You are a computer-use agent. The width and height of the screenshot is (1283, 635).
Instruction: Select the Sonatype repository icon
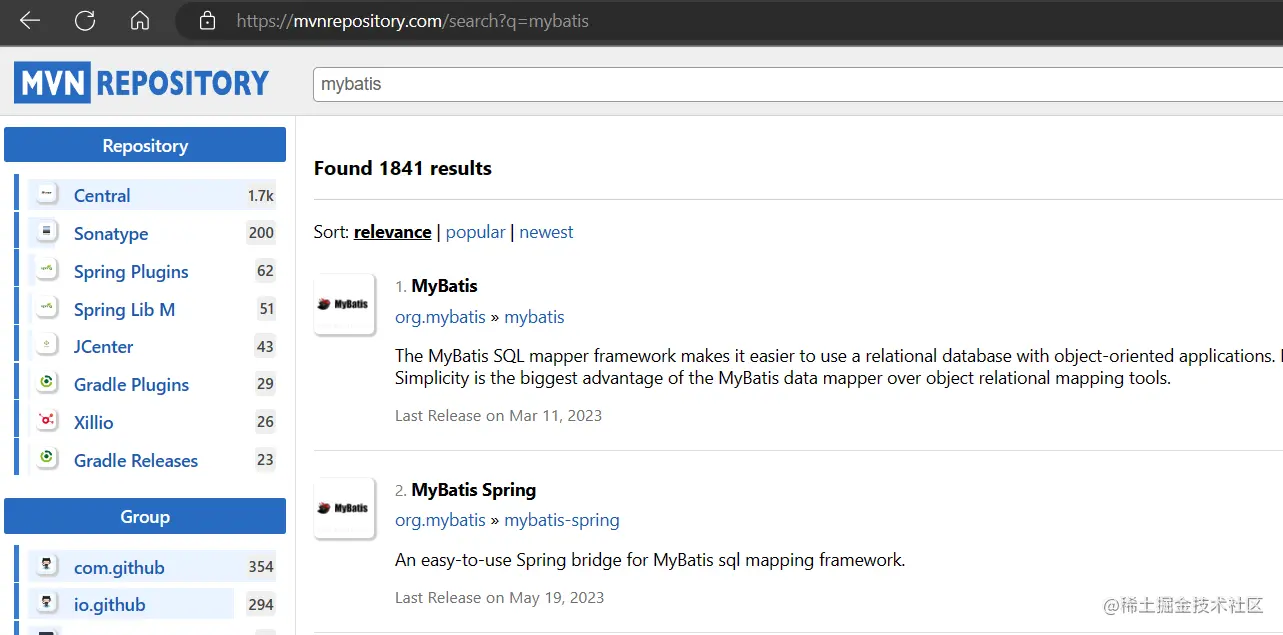pos(47,233)
